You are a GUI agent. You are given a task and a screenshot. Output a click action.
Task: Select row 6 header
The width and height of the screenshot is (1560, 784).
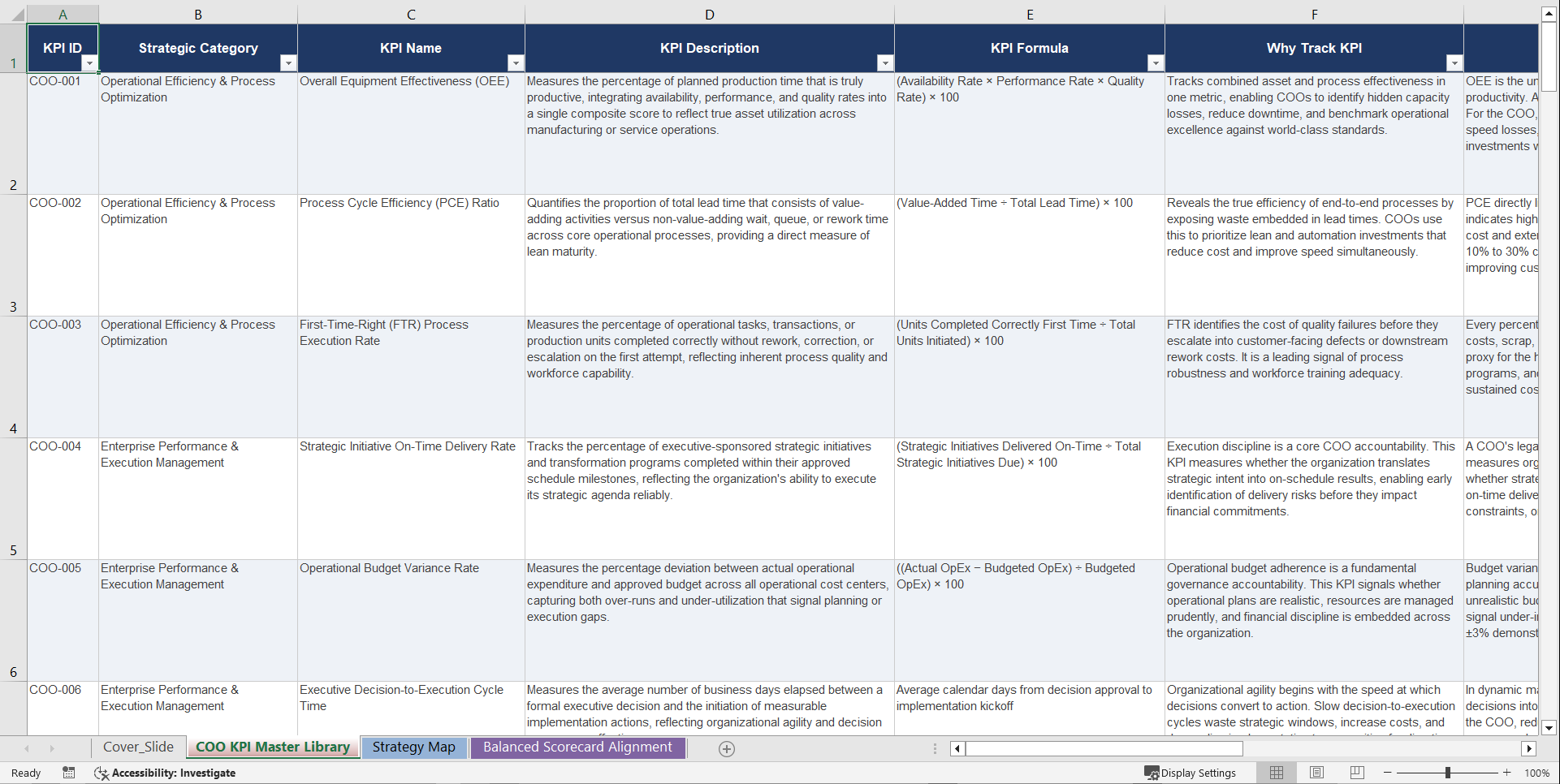tap(13, 620)
